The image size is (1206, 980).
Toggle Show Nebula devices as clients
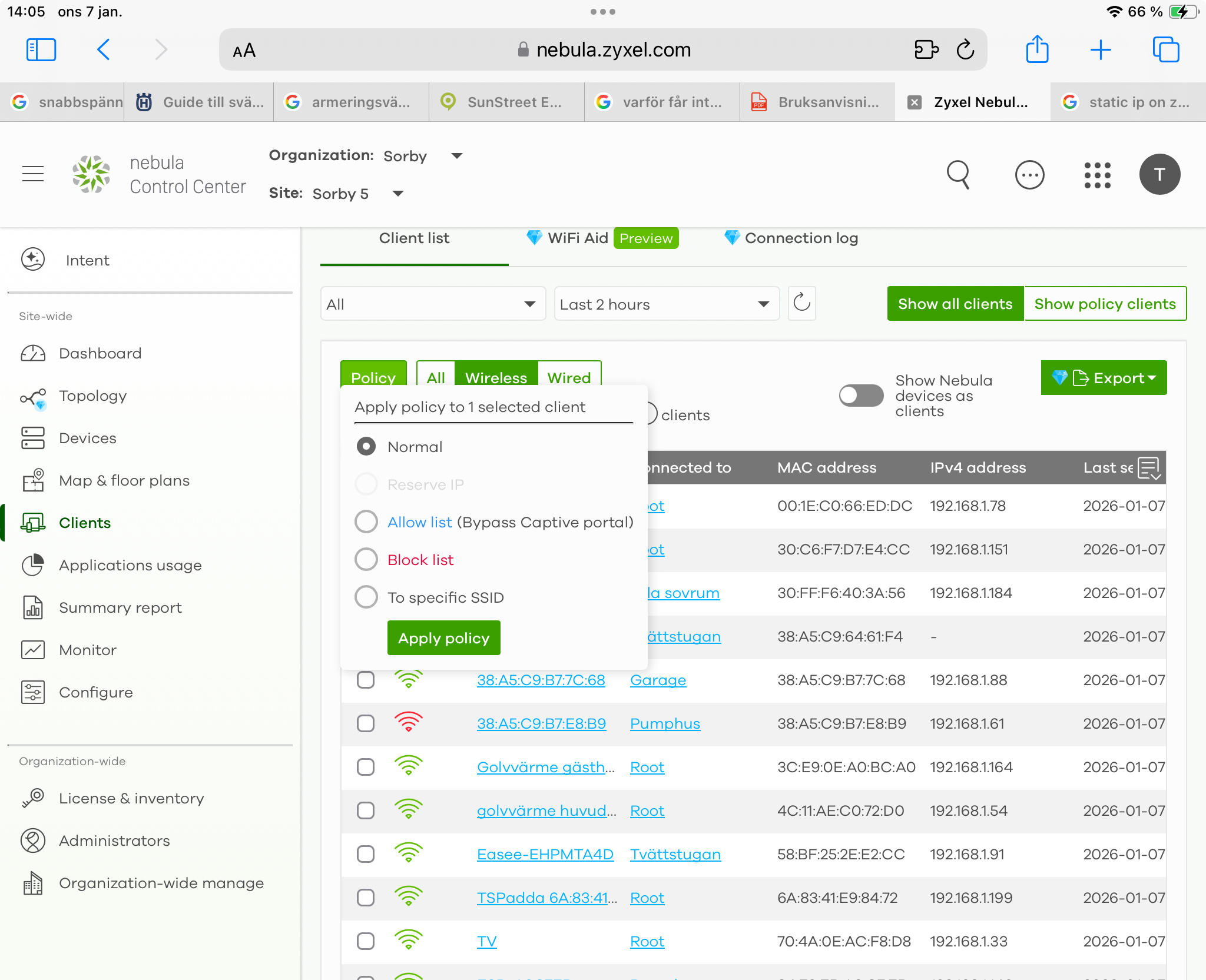pyautogui.click(x=861, y=396)
